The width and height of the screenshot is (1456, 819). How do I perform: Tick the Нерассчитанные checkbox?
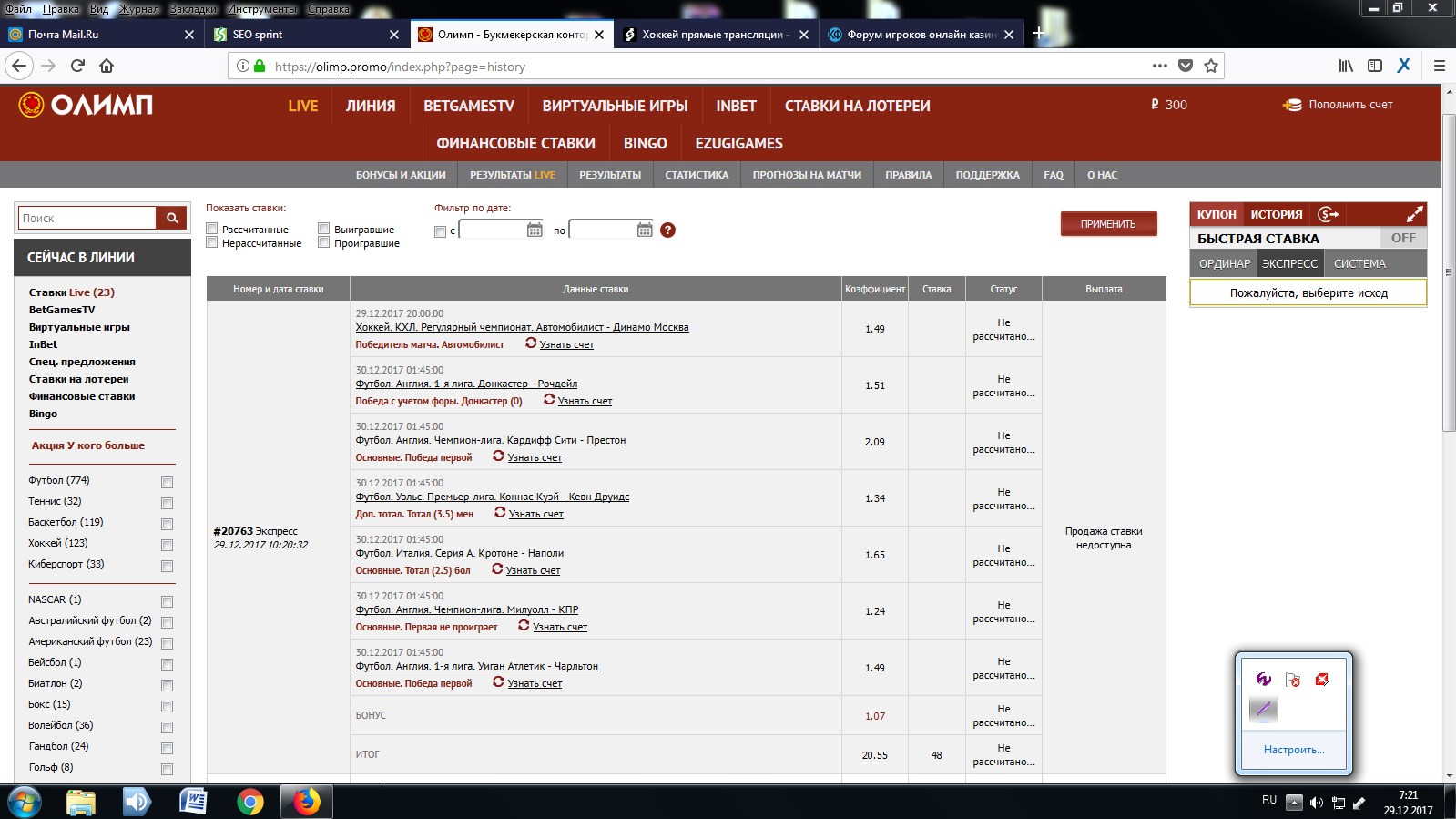click(x=211, y=242)
